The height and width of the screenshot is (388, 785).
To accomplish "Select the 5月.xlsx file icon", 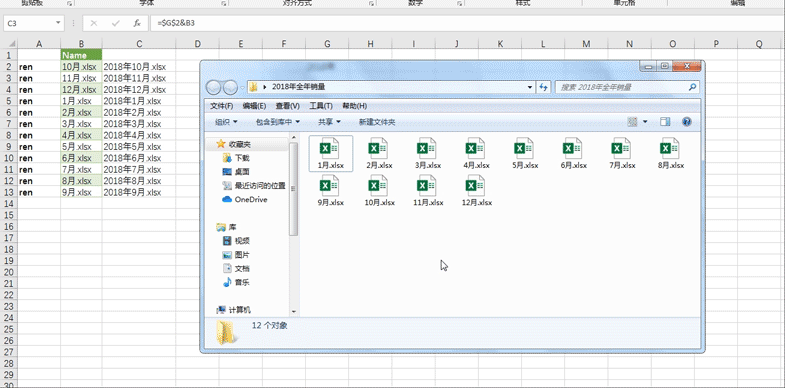I will [x=524, y=149].
